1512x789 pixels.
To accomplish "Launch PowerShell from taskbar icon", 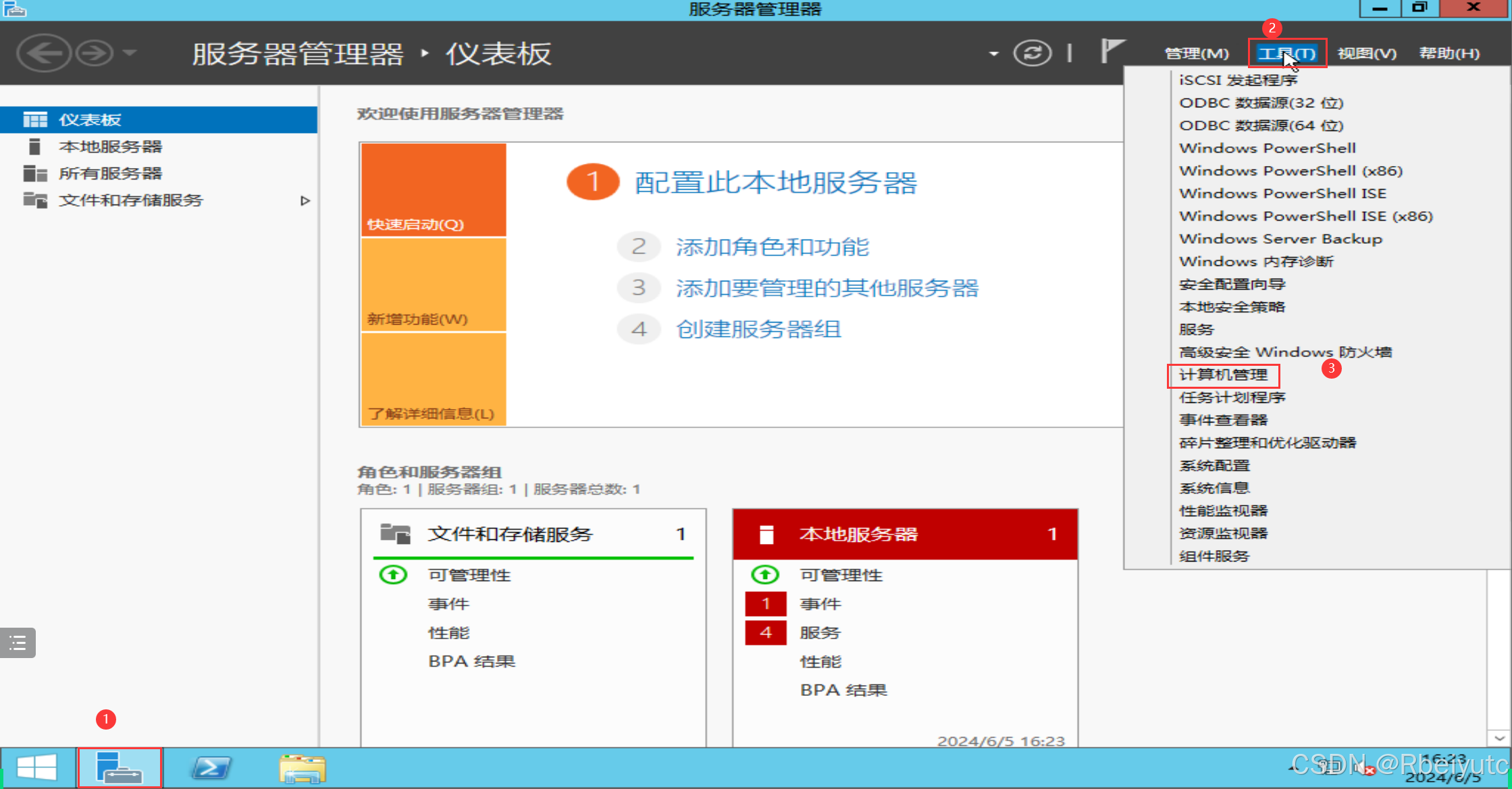I will click(x=211, y=768).
